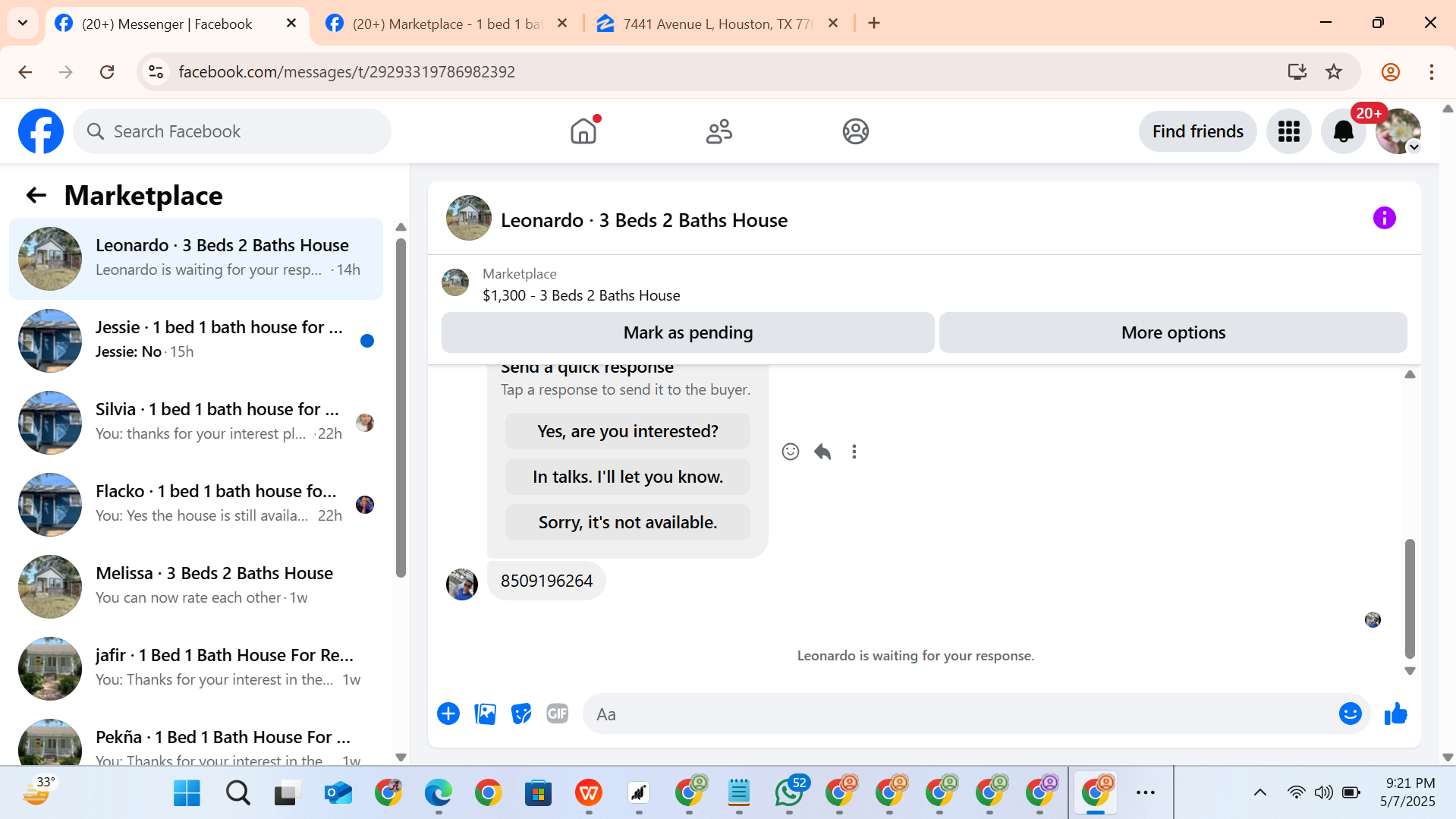
Task: Open more actions plus icon in composer
Action: [448, 713]
